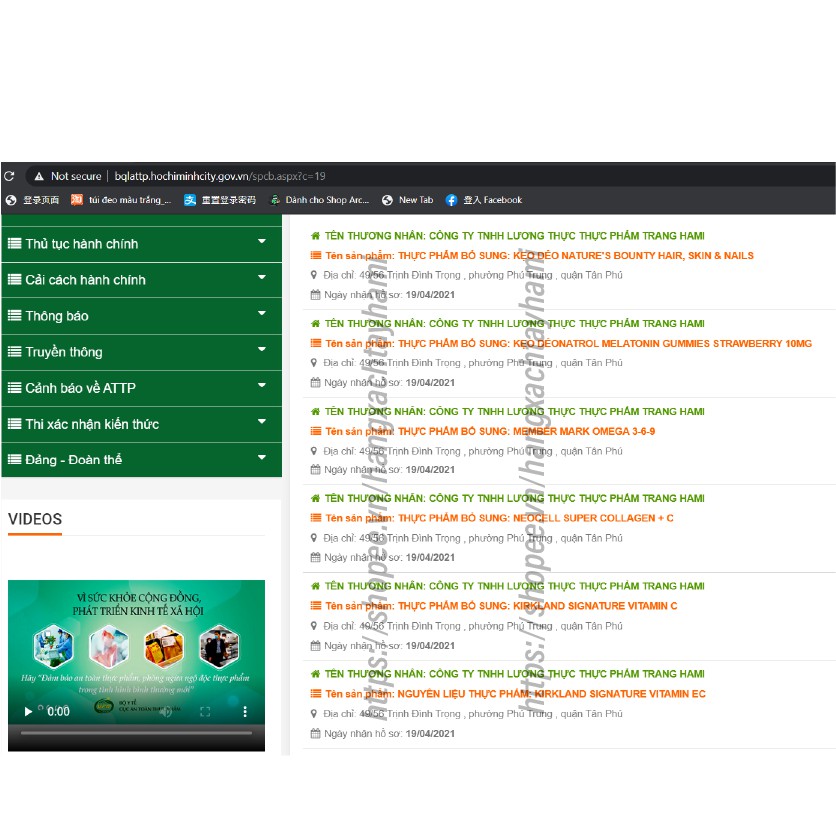The width and height of the screenshot is (836, 836).
Task: Open the Truyền thông menu
Action: (141, 352)
